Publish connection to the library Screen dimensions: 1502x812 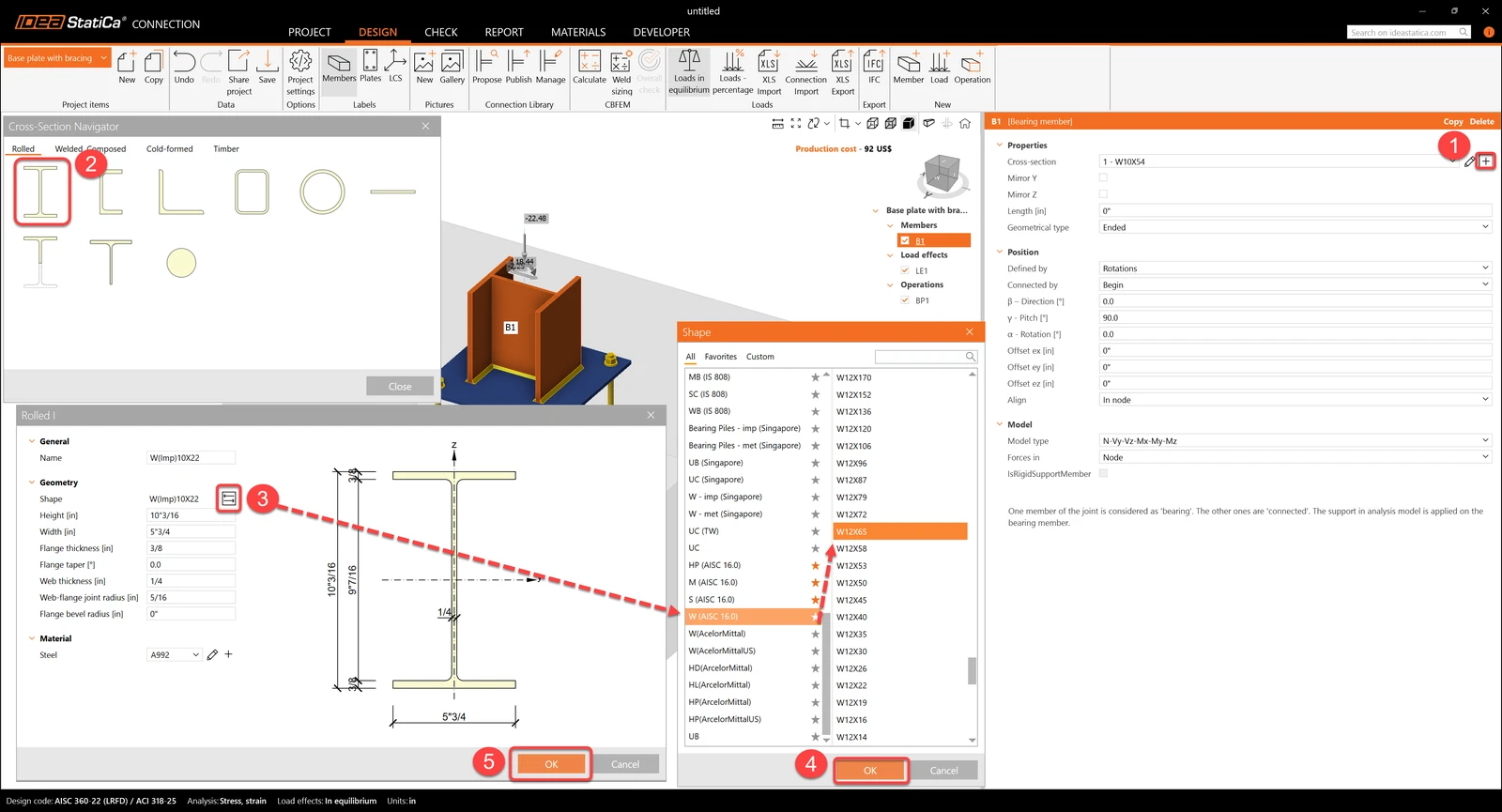518,68
